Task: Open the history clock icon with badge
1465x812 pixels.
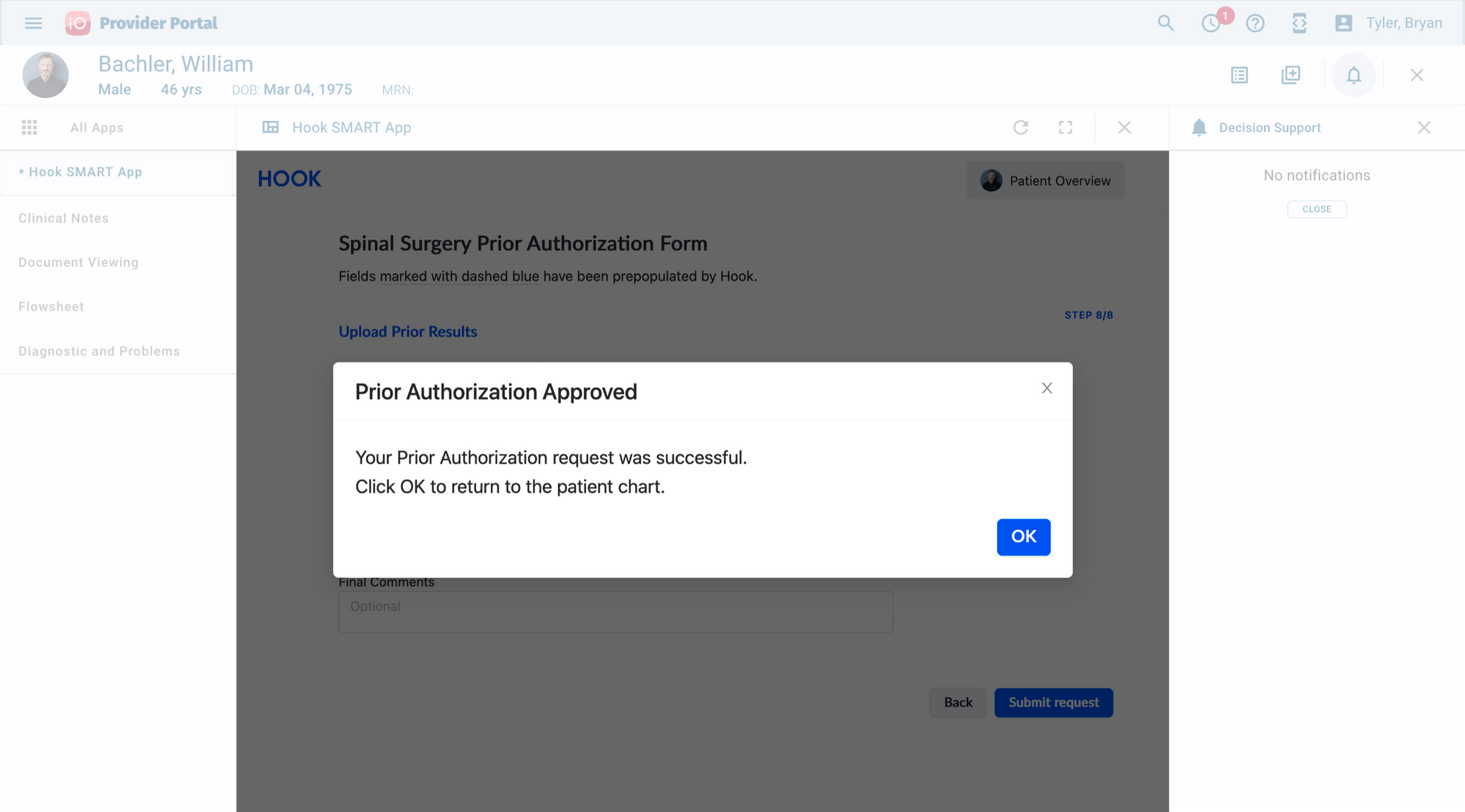Action: (x=1212, y=23)
